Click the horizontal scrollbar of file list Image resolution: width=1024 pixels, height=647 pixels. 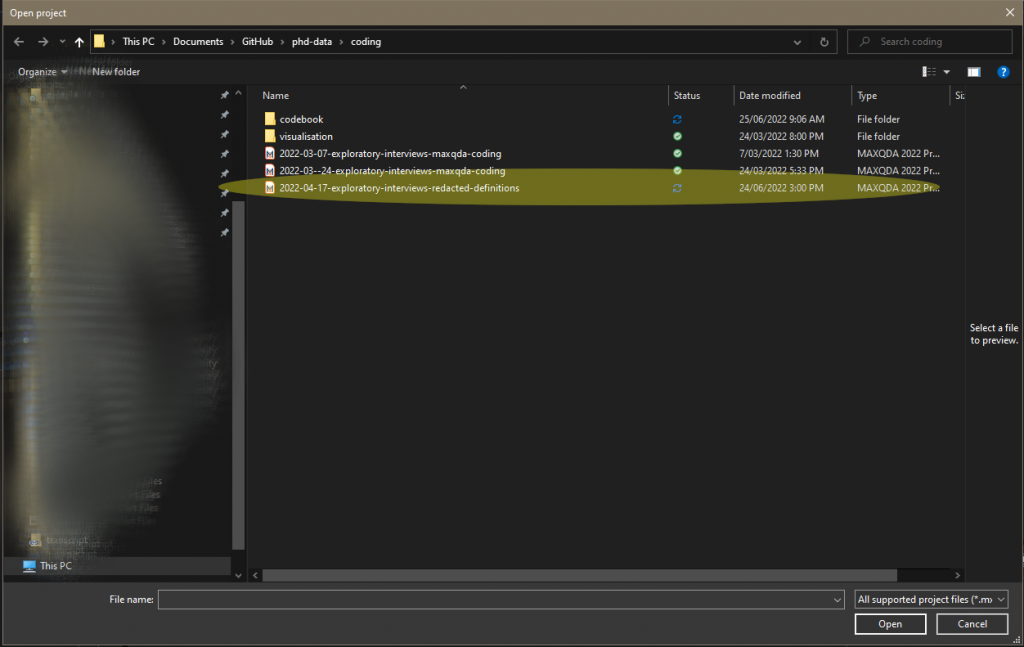pos(579,575)
